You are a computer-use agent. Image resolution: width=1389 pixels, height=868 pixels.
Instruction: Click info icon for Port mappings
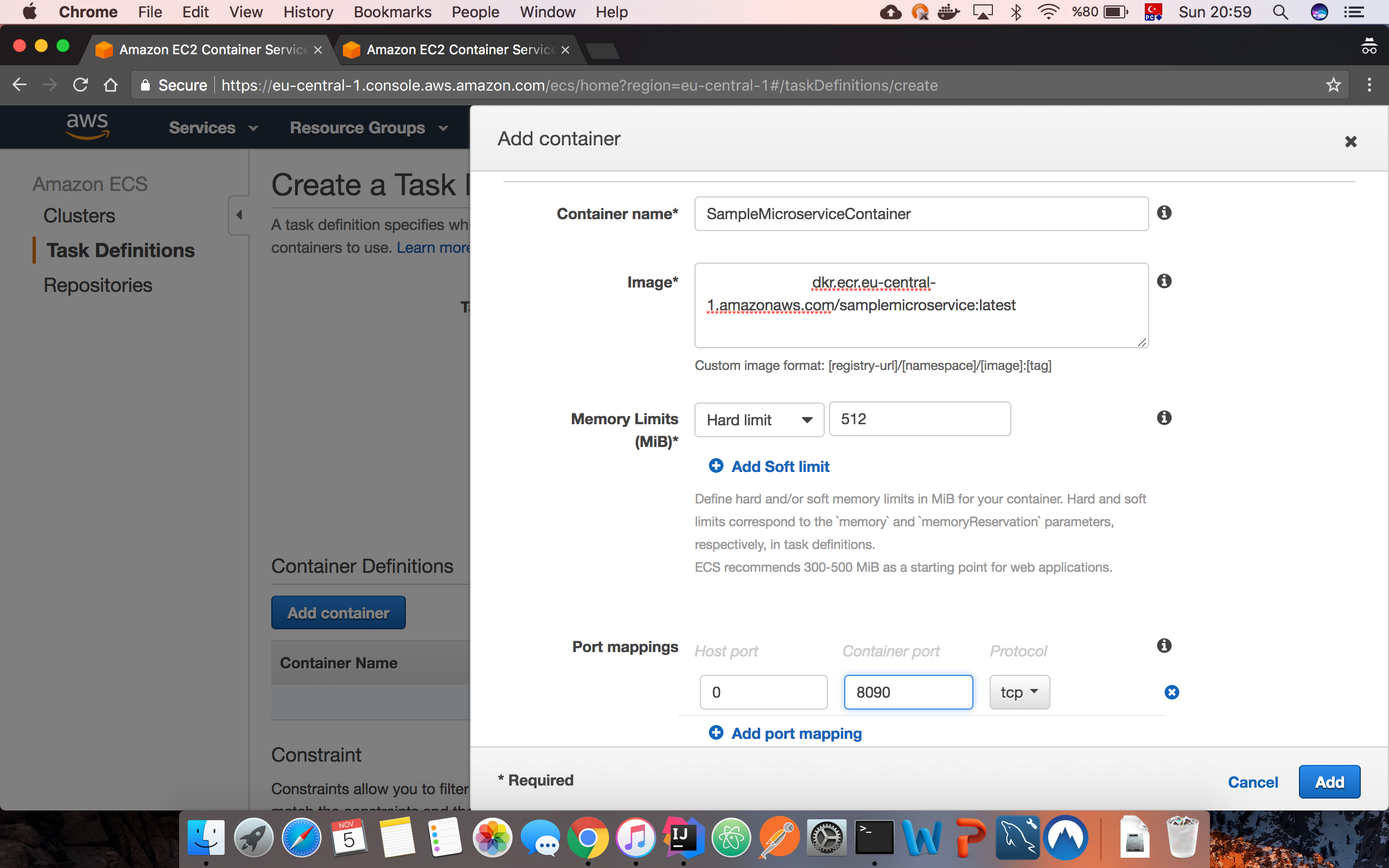(1163, 646)
